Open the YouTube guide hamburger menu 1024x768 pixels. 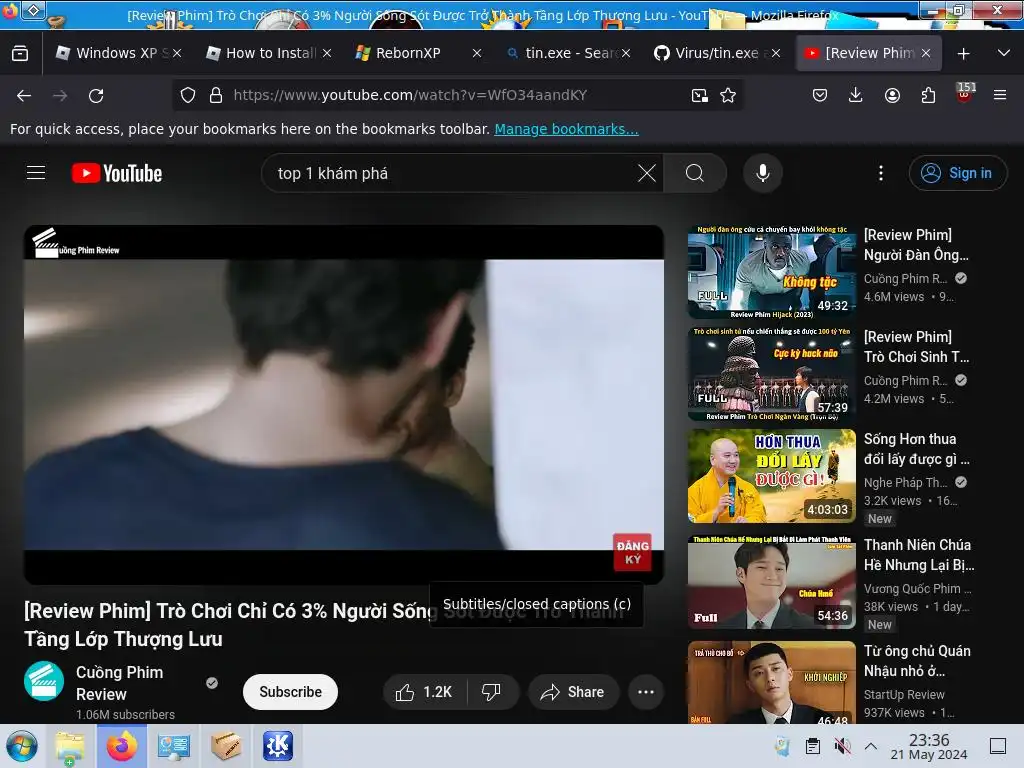click(x=36, y=173)
